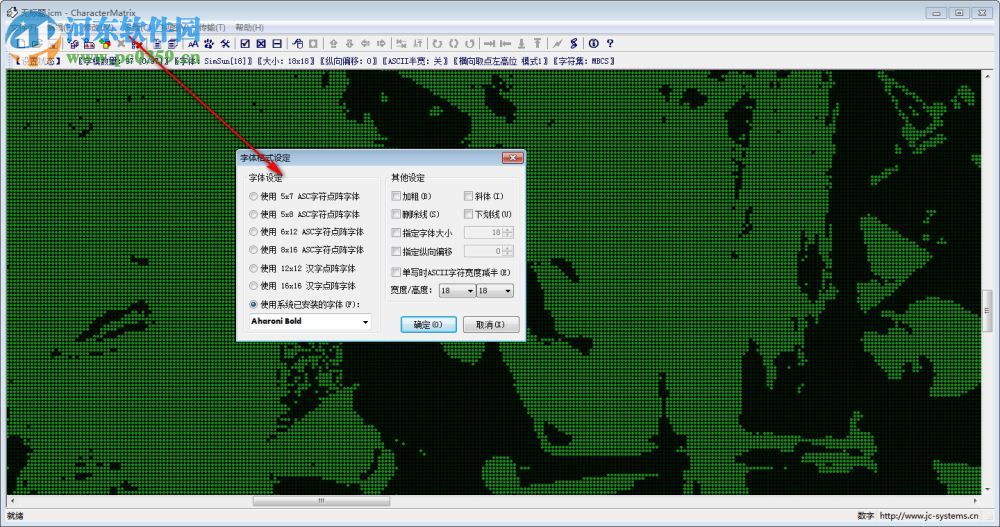This screenshot has height=527, width=1000.
Task: Click the 【ASCII半宽: 关】 info text
Action: click(x=415, y=61)
